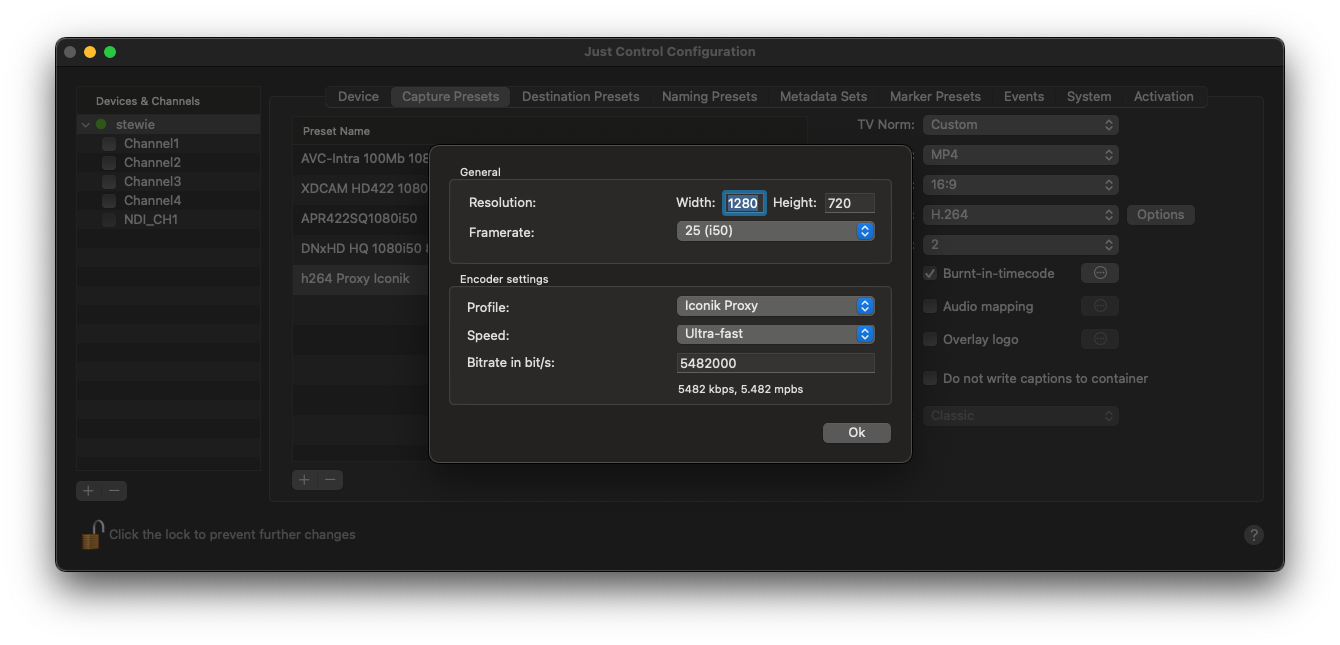The width and height of the screenshot is (1340, 645).
Task: Switch to the System tab
Action: point(1089,96)
